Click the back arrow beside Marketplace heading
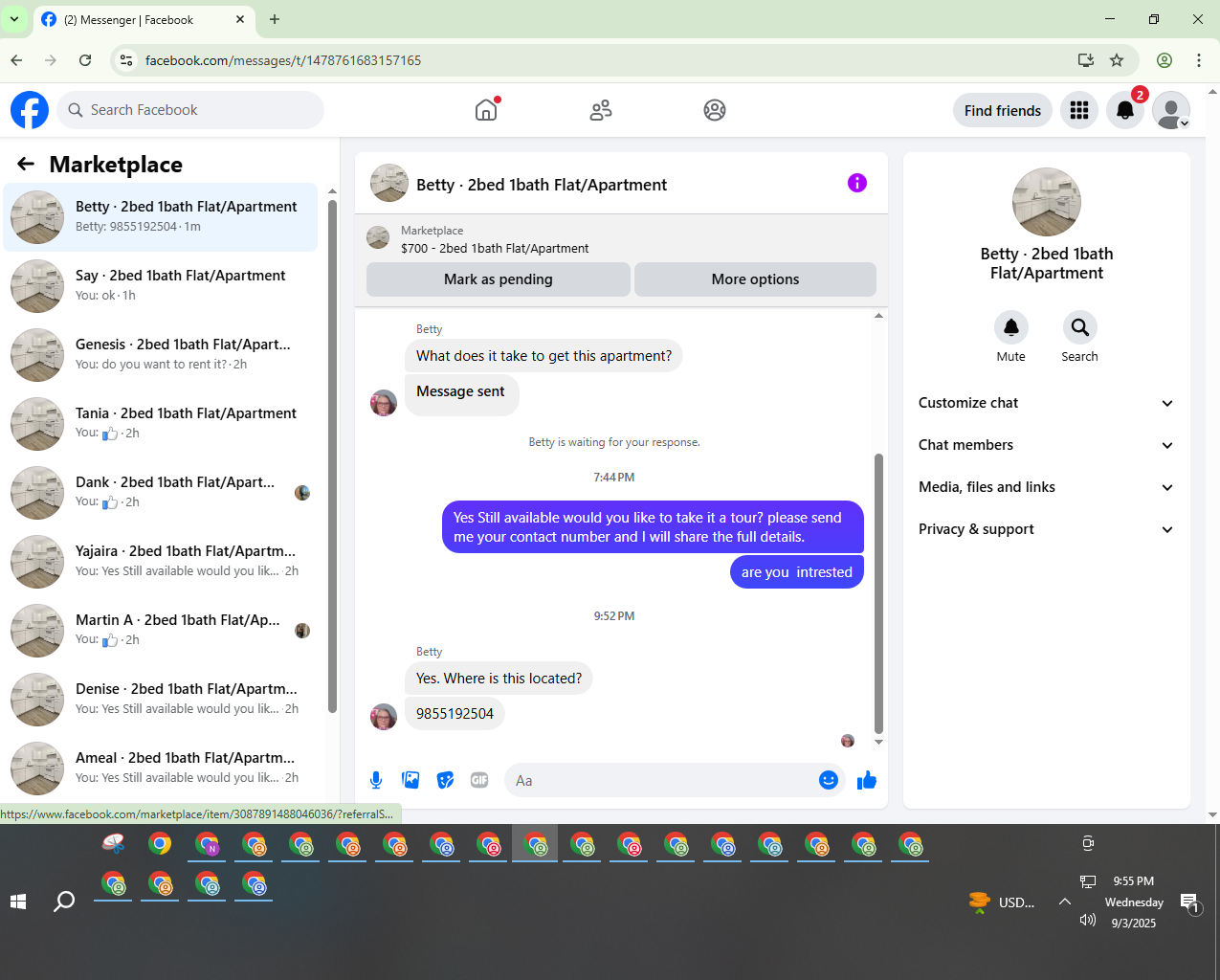This screenshot has width=1220, height=980. 26,165
